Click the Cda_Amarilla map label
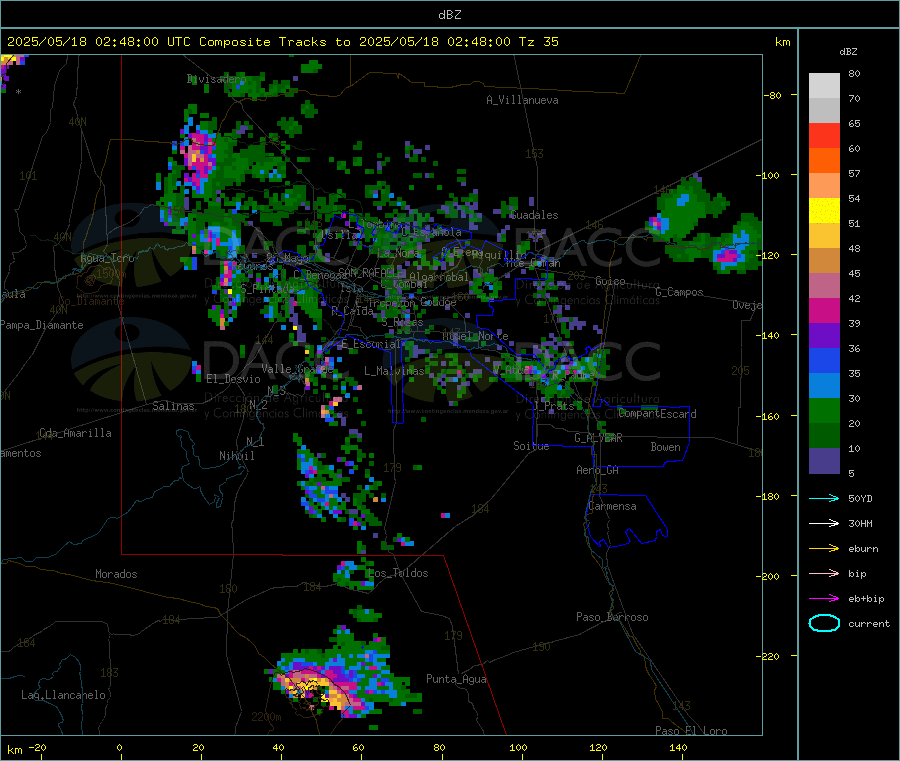 (75, 433)
